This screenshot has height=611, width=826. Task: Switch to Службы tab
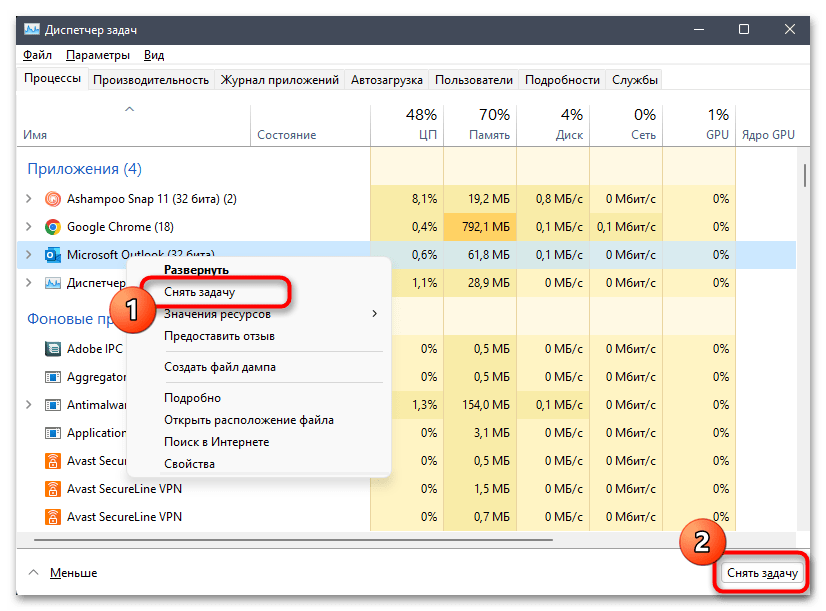click(634, 80)
